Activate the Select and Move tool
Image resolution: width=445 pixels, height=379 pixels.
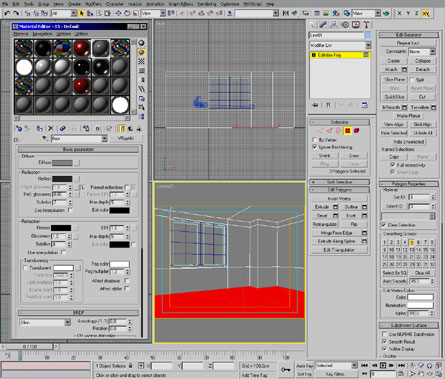tap(118, 13)
